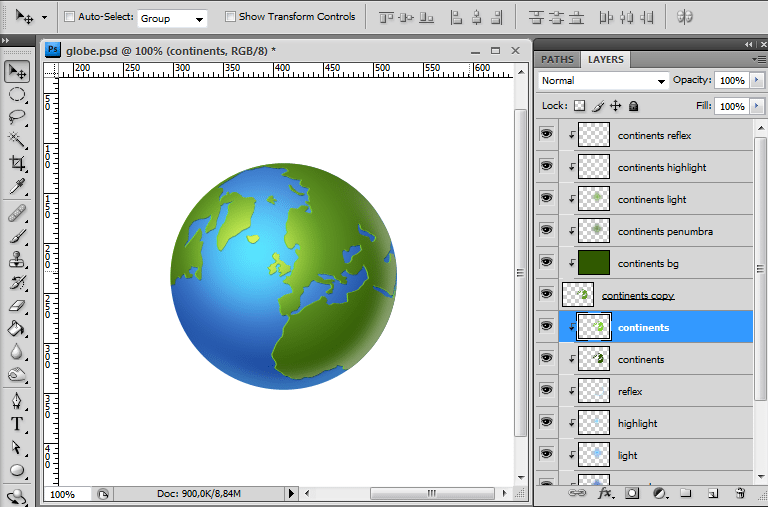Image resolution: width=768 pixels, height=507 pixels.
Task: Switch to the Paths tab
Action: pyautogui.click(x=557, y=60)
